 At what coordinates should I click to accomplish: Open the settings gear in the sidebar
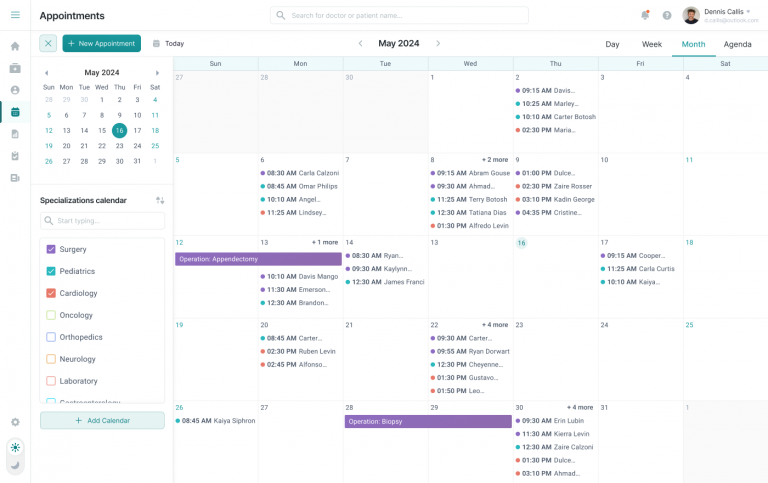click(15, 422)
